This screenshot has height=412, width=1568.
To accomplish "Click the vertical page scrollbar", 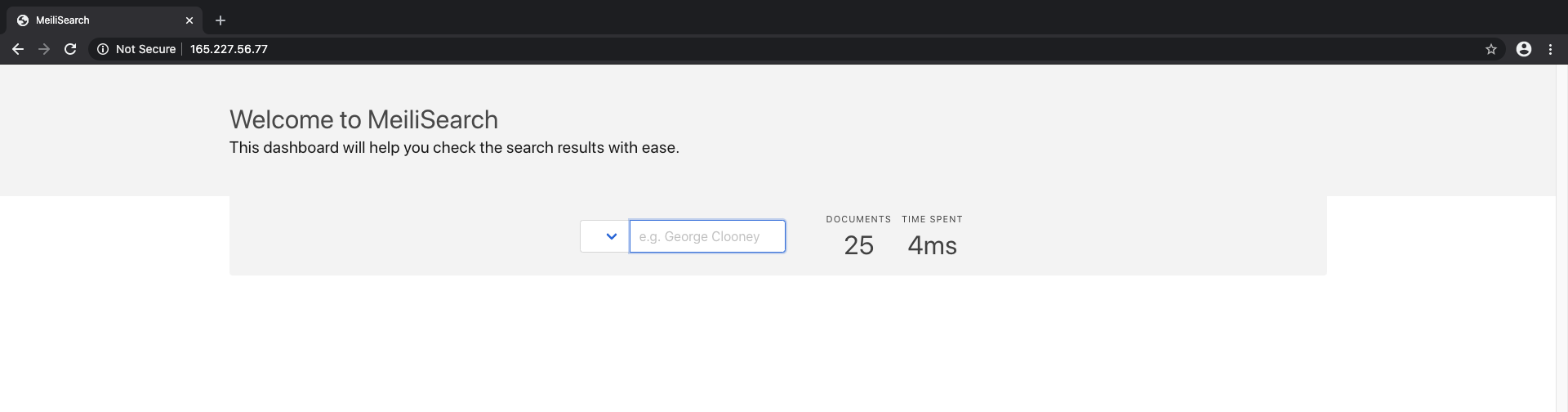I will [x=1561, y=237].
